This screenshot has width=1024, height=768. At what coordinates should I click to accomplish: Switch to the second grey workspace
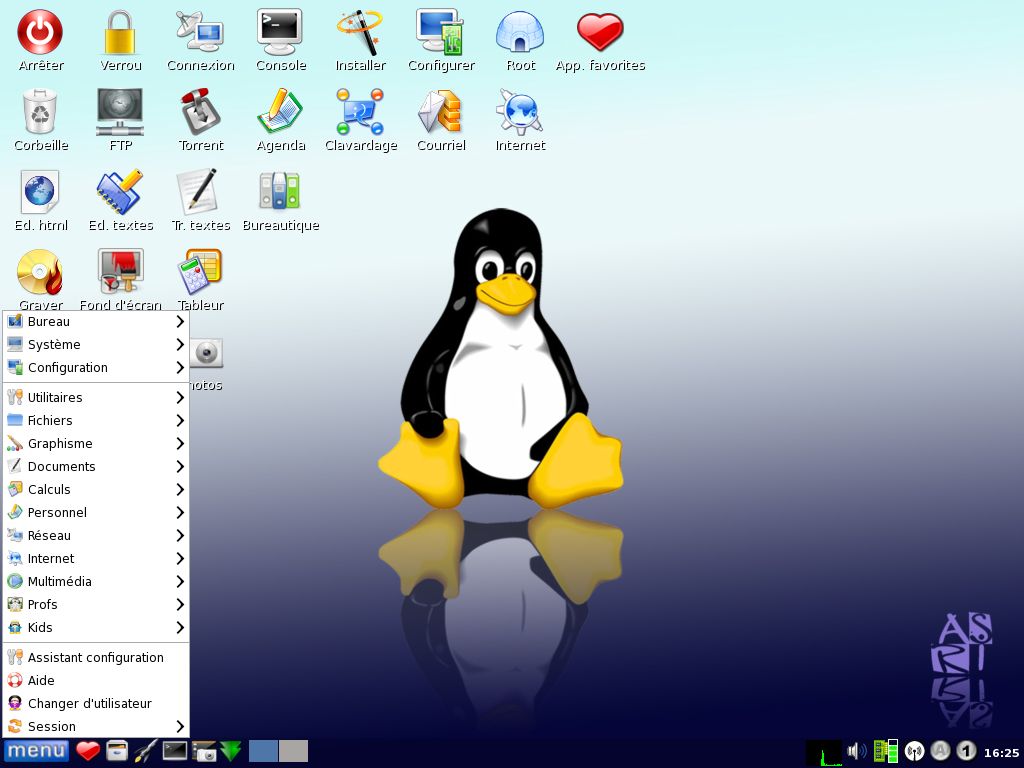(293, 751)
